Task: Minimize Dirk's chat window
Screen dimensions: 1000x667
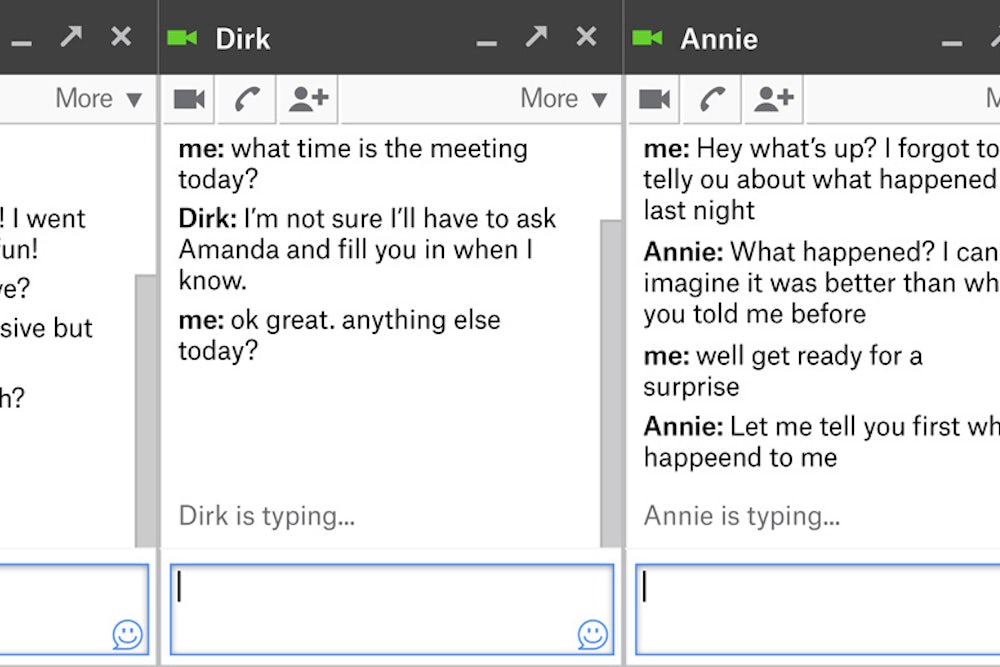Action: 487,42
